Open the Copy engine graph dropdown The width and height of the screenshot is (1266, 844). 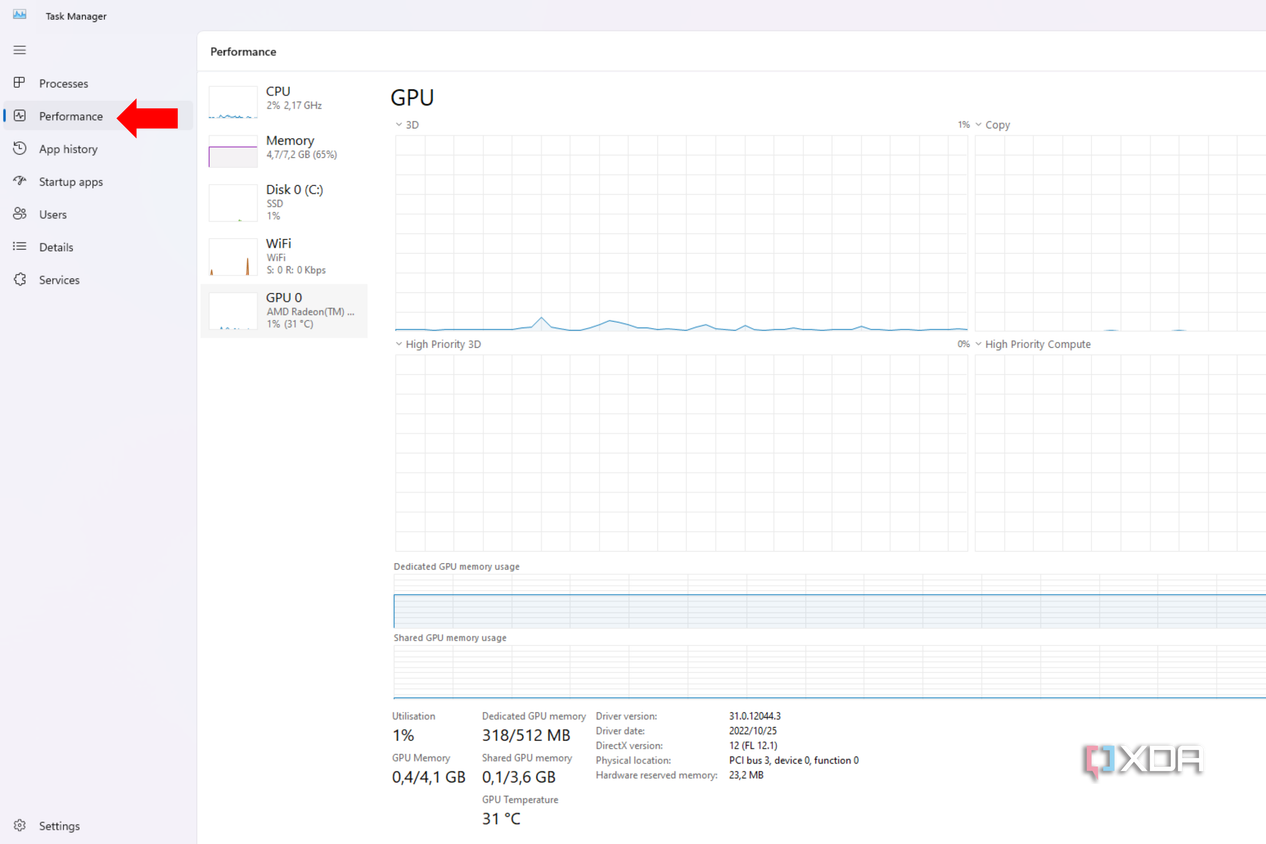979,125
